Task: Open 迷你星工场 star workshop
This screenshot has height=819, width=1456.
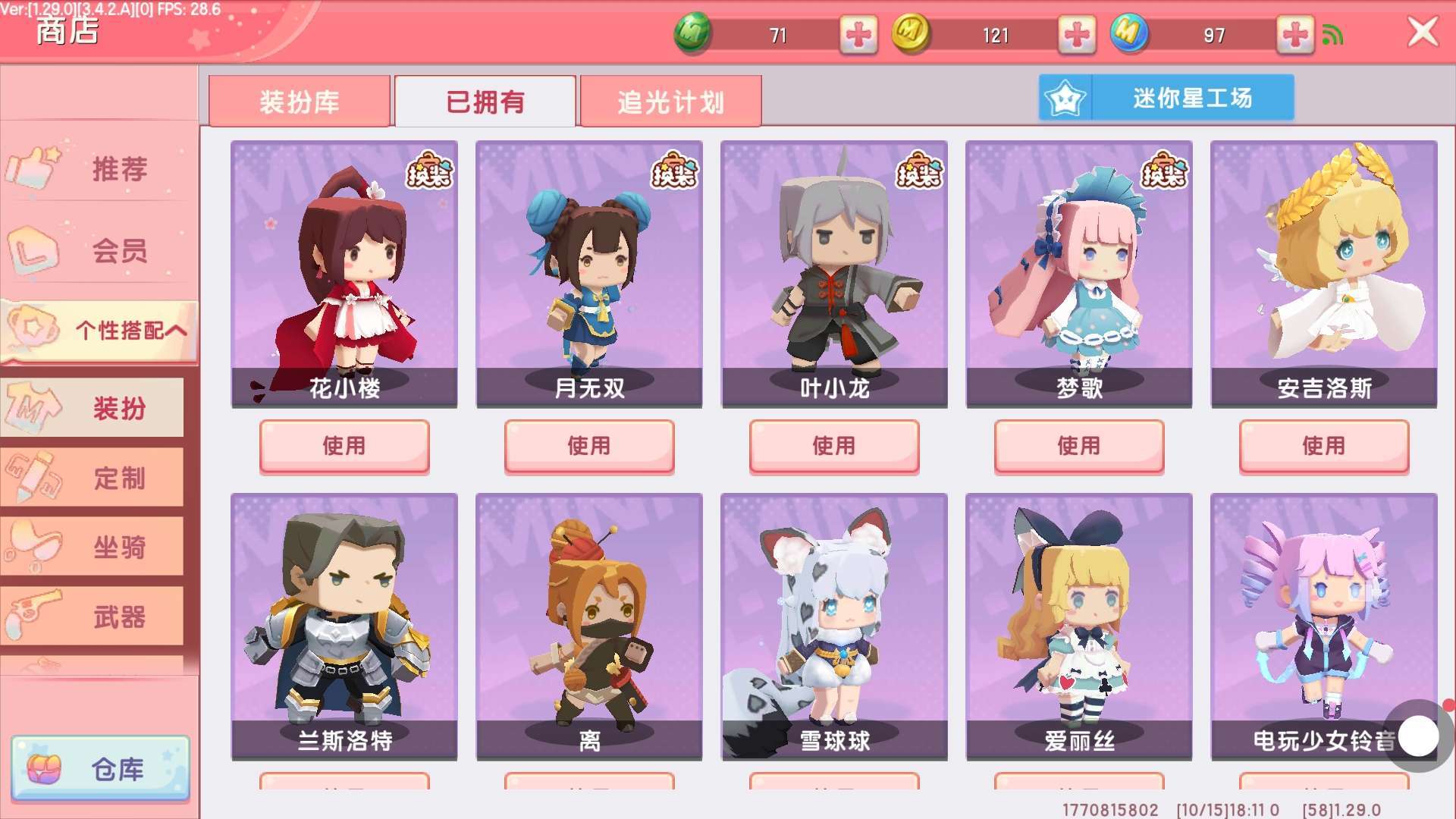Action: click(x=1166, y=98)
